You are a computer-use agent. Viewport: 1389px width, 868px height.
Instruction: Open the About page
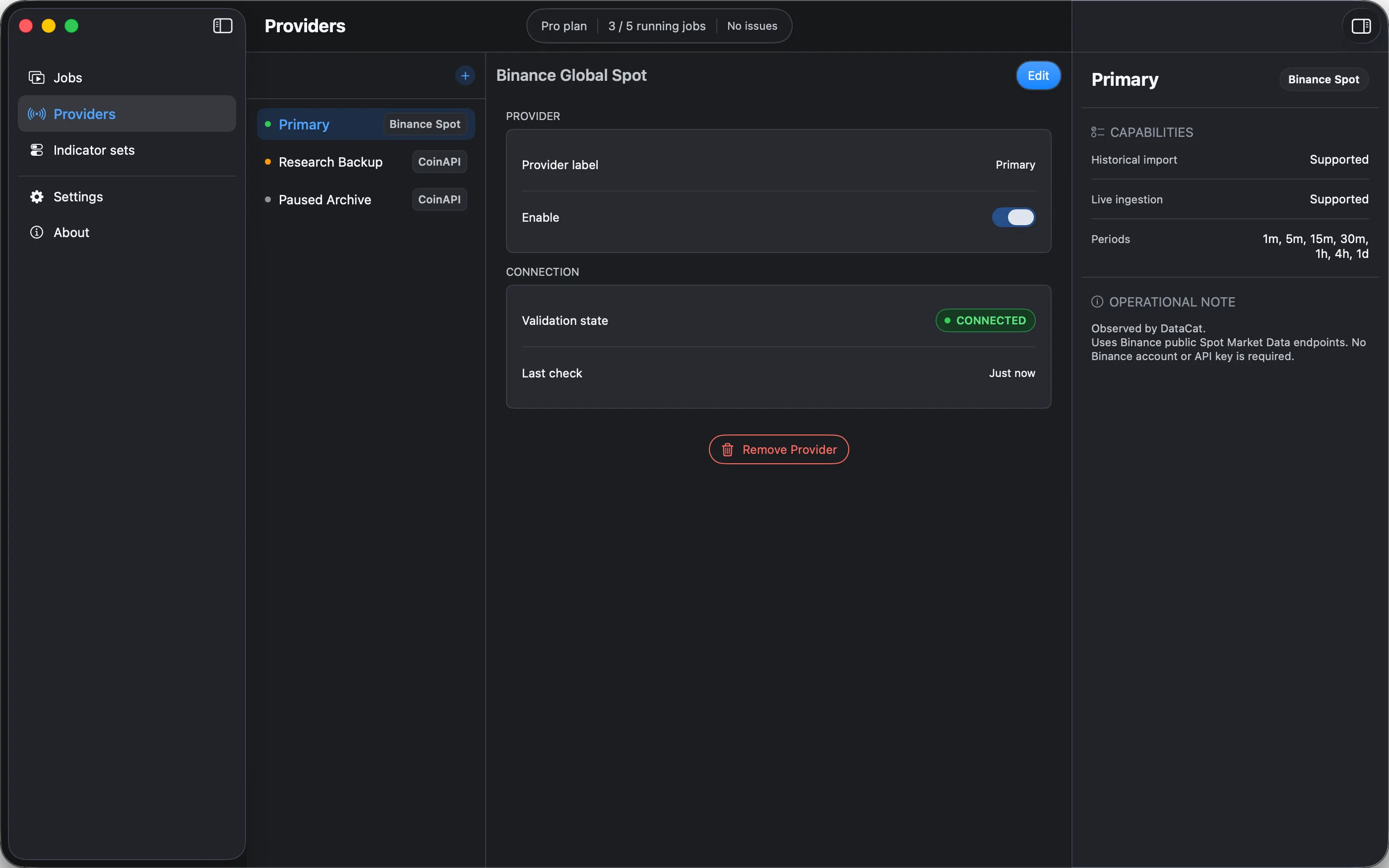127,232
